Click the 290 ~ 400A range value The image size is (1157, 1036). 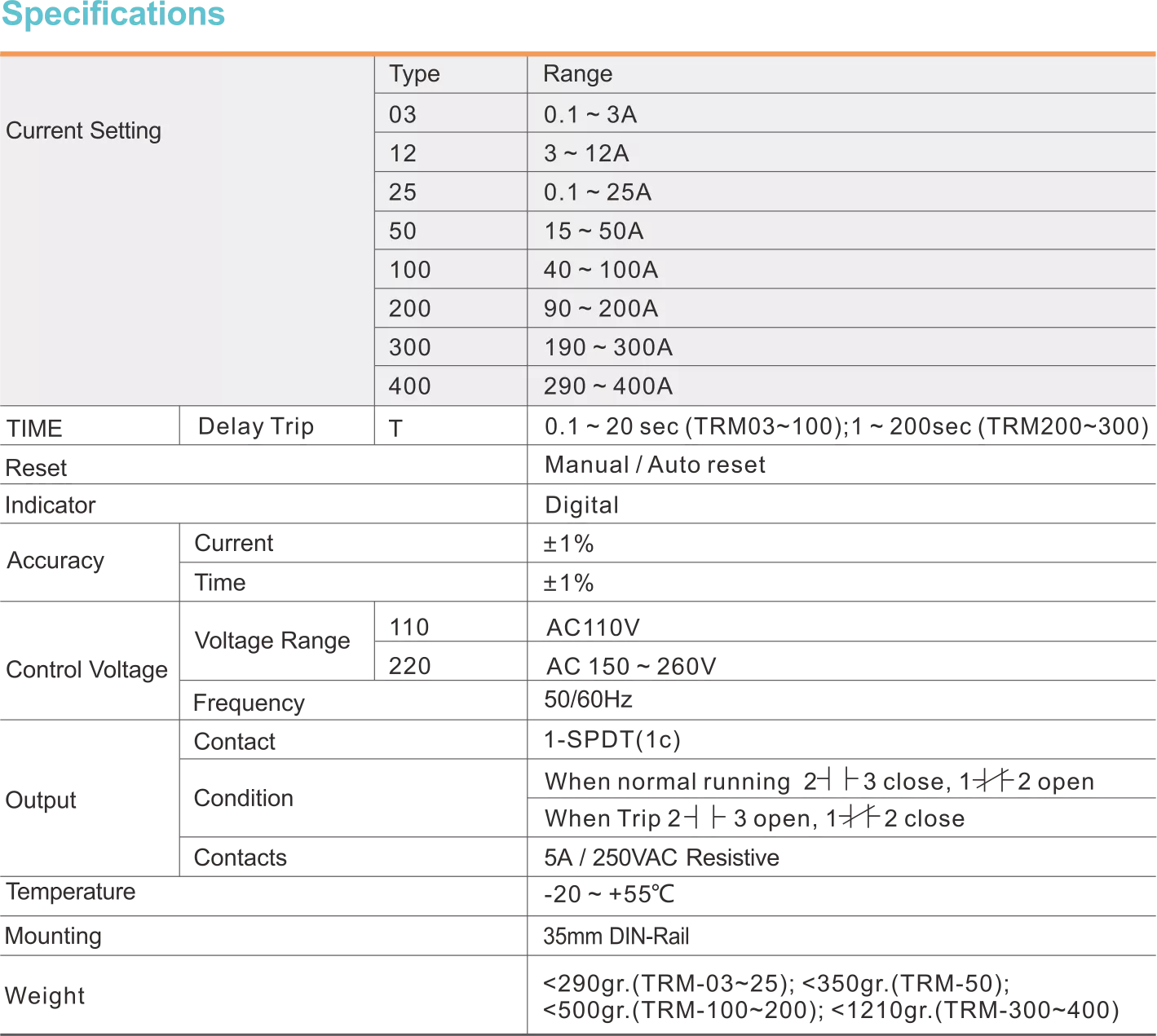[608, 386]
